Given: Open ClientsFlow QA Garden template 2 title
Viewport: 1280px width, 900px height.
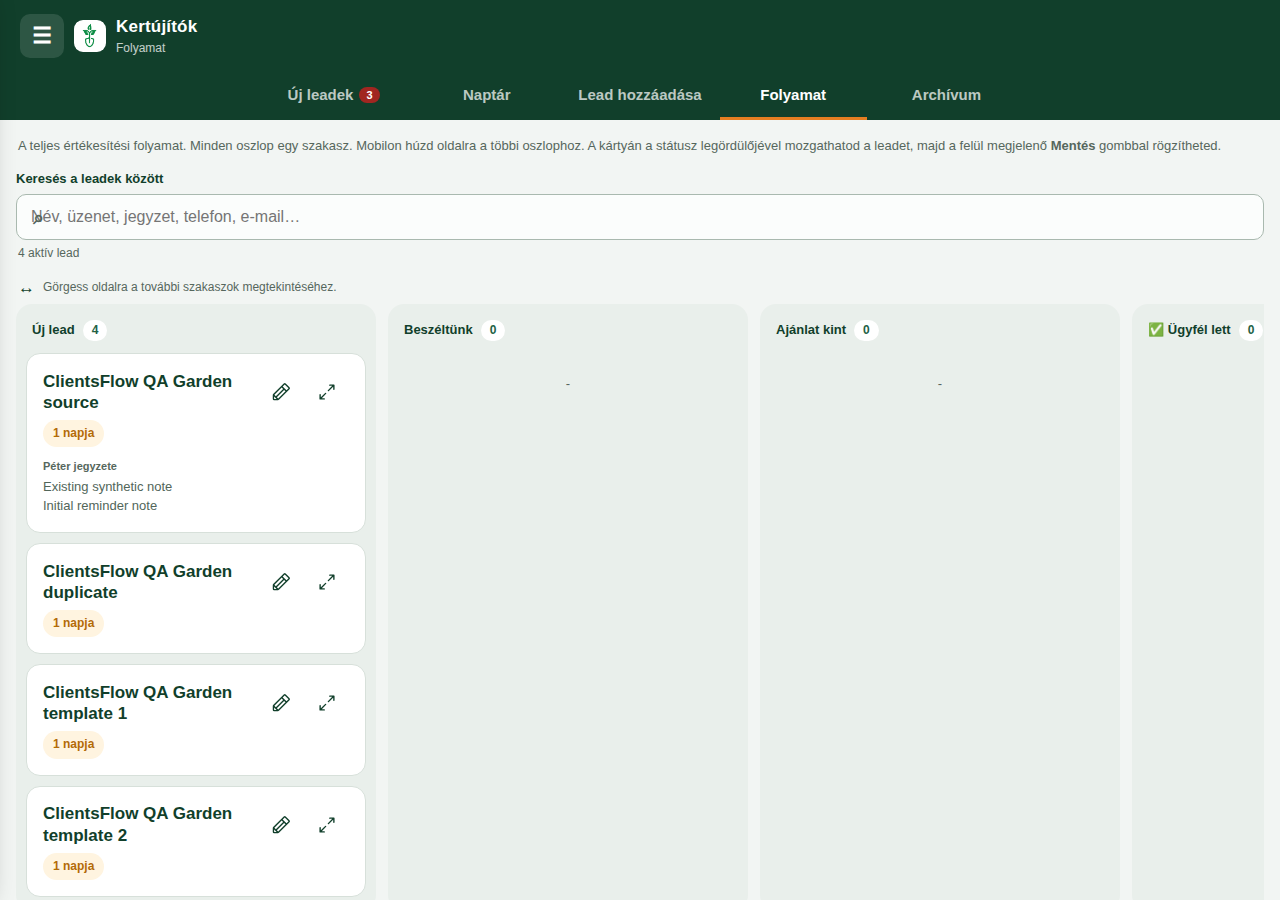Looking at the screenshot, I should (137, 825).
